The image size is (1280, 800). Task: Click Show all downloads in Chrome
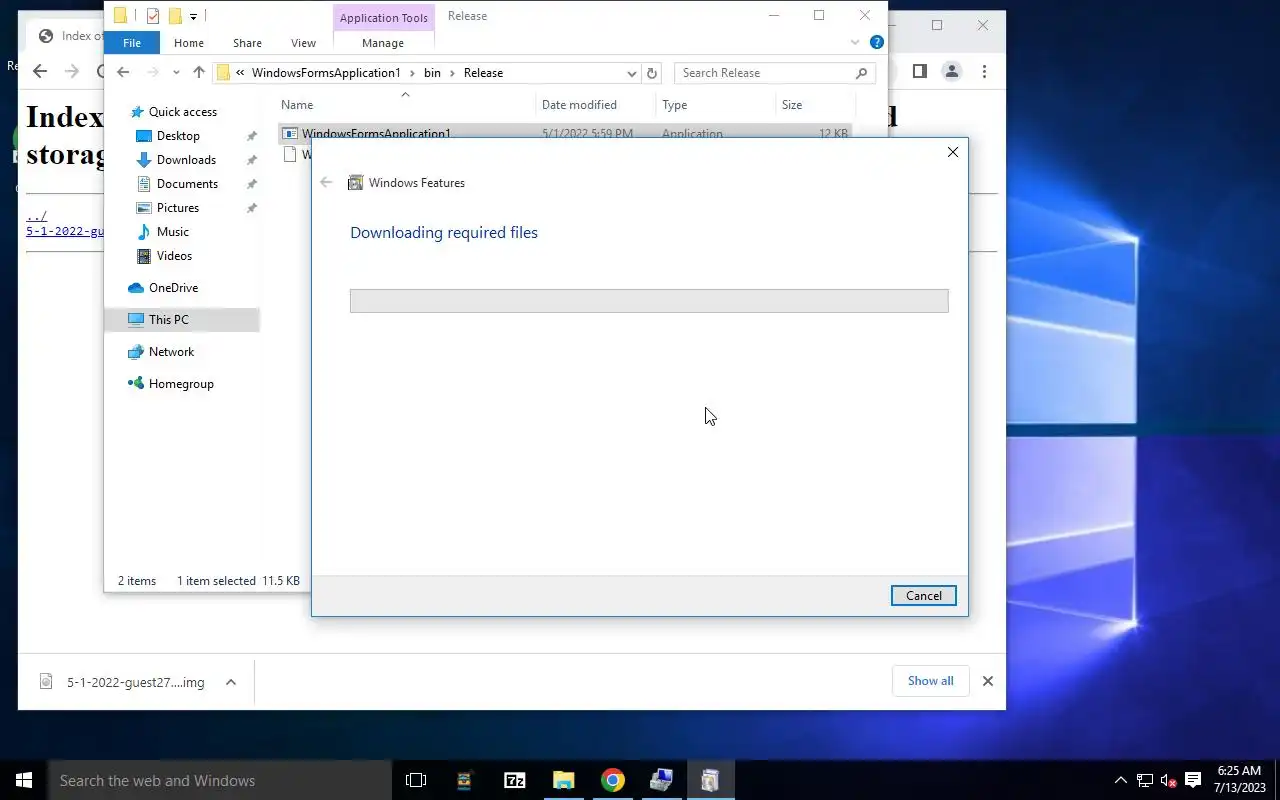930,681
